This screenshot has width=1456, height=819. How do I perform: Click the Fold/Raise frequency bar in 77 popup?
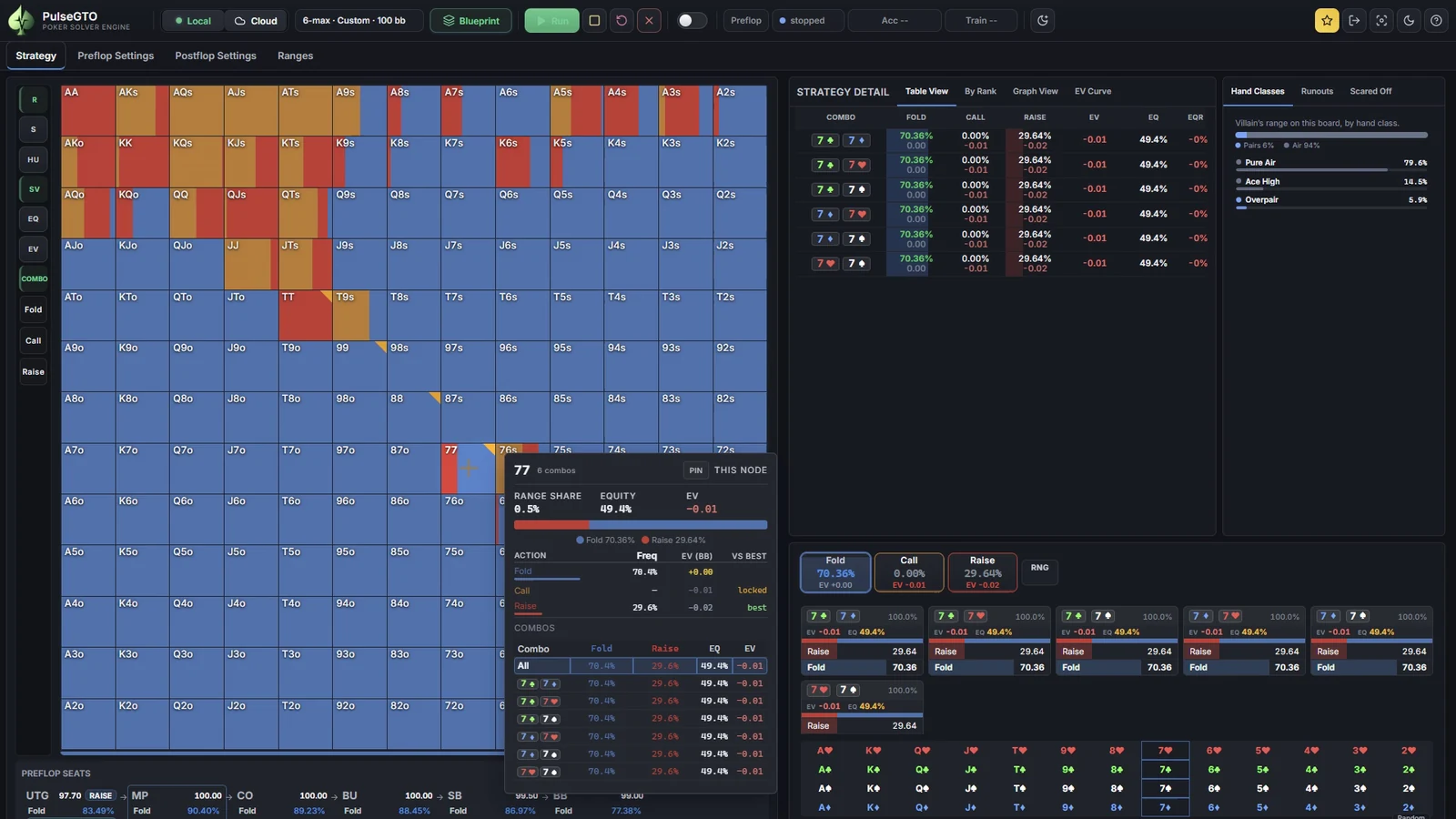(x=641, y=525)
